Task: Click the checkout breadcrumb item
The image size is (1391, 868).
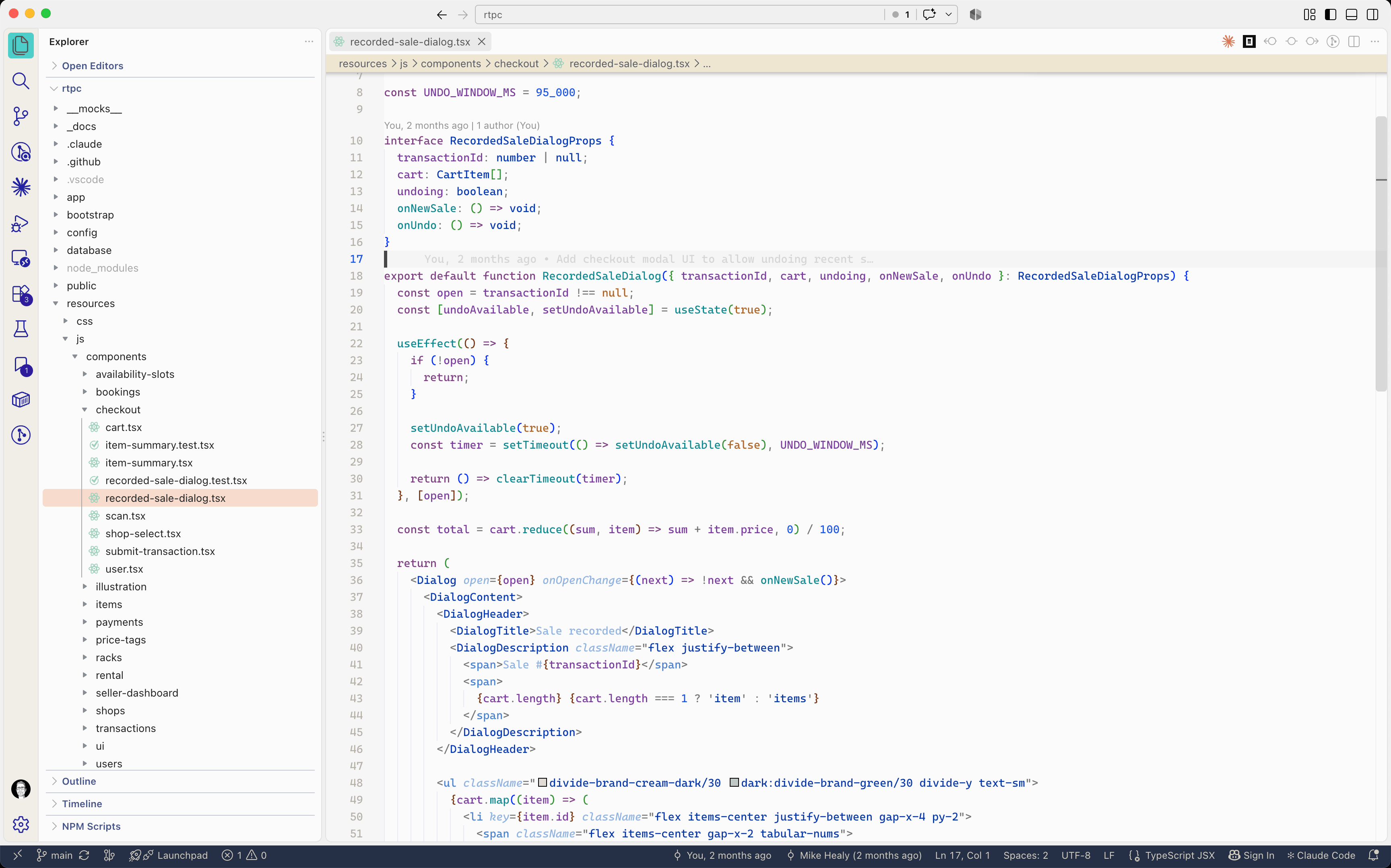Action: tap(516, 64)
